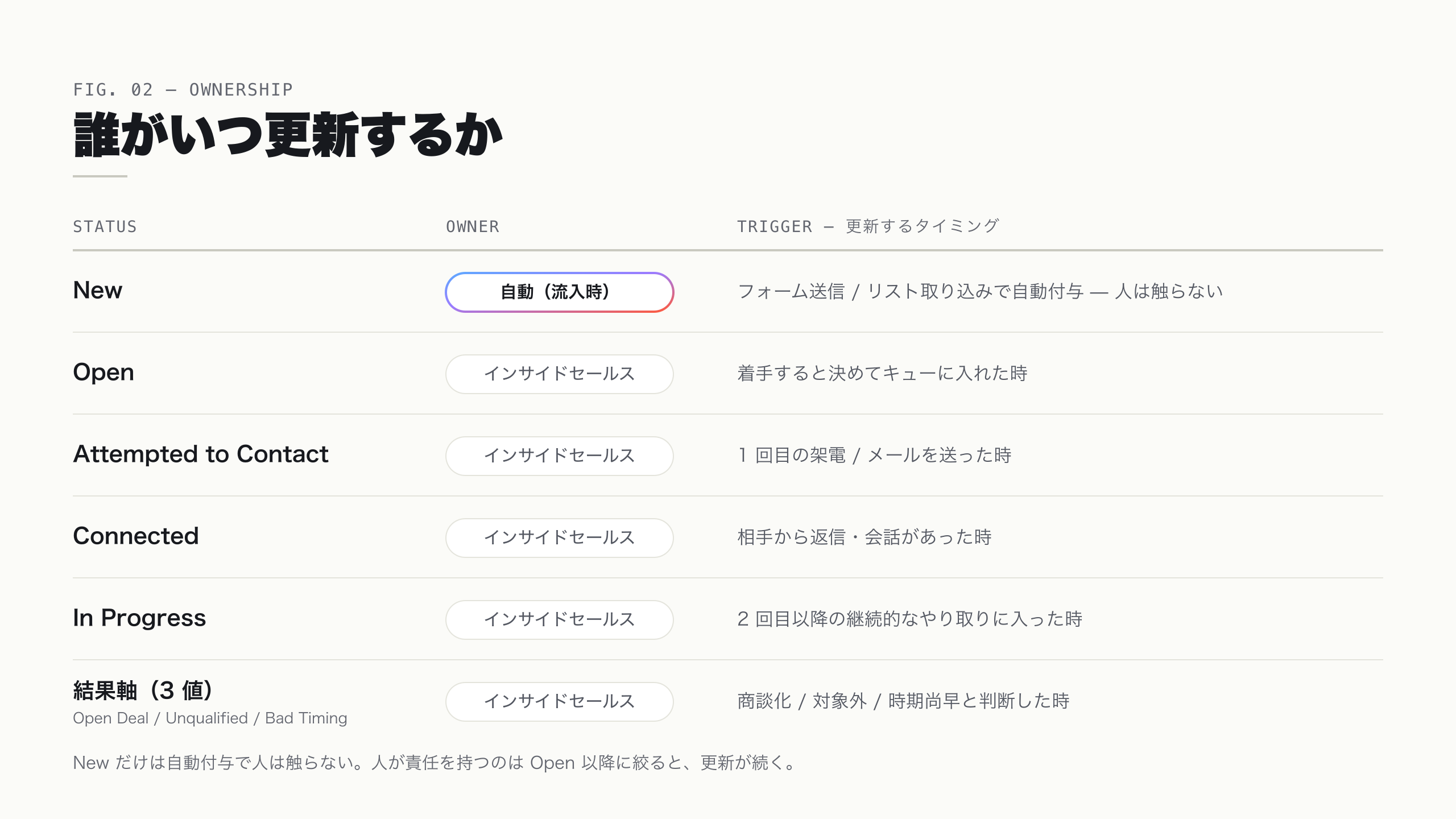Click the インサイドセールス pill in the Open row
Viewport: 1456px width, 819px height.
(x=560, y=374)
